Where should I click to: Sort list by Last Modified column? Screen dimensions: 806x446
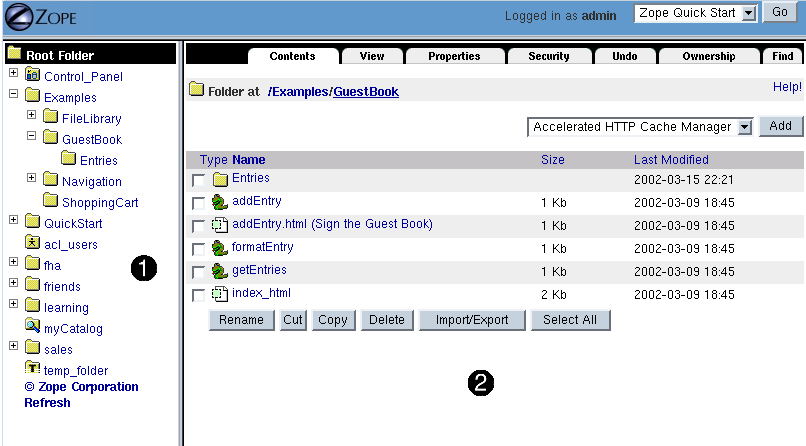pyautogui.click(x=670, y=160)
